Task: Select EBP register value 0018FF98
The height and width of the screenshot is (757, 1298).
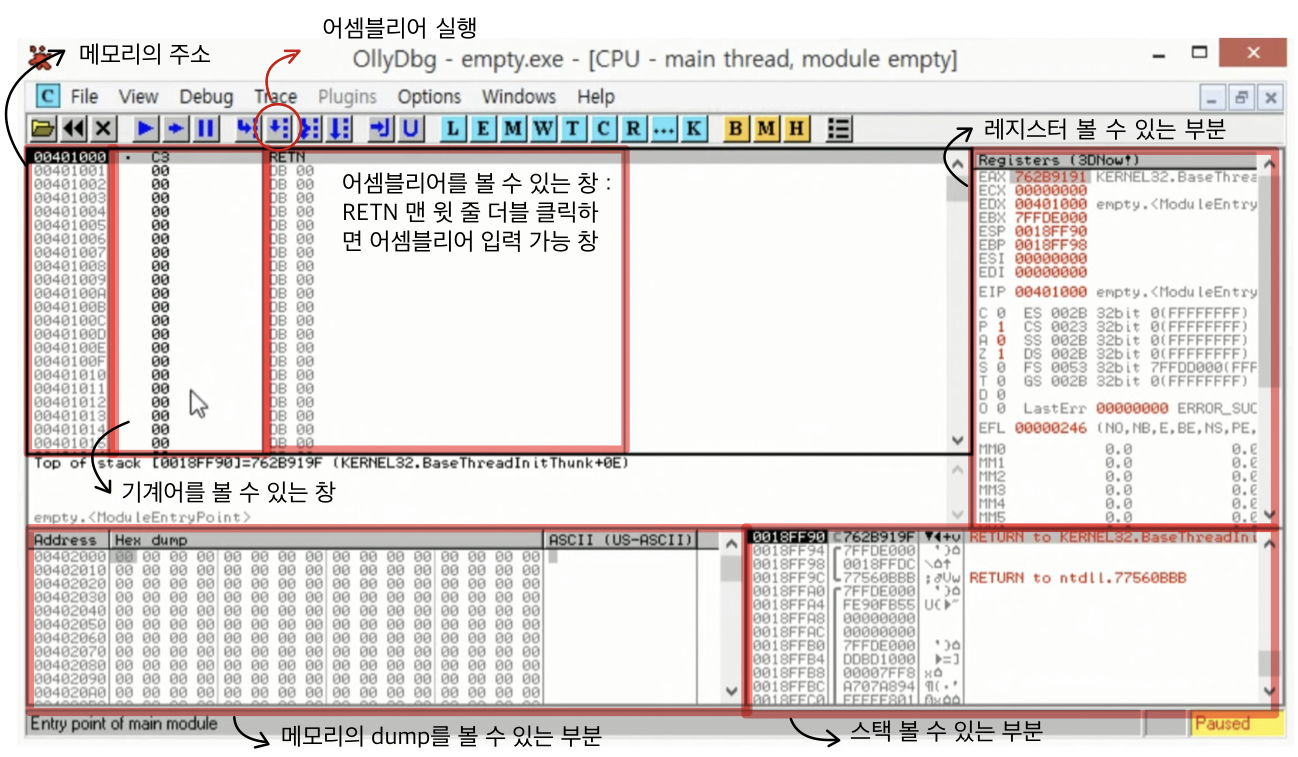Action: pyautogui.click(x=1050, y=243)
